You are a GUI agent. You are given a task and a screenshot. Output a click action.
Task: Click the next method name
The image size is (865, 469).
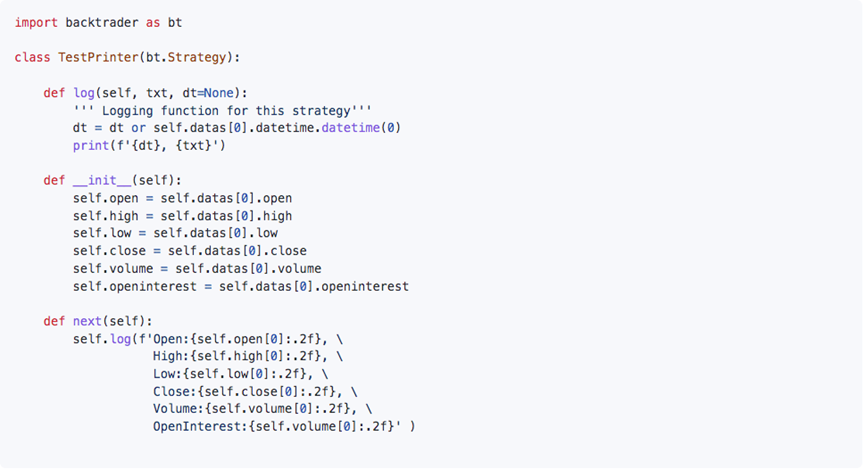tap(87, 321)
